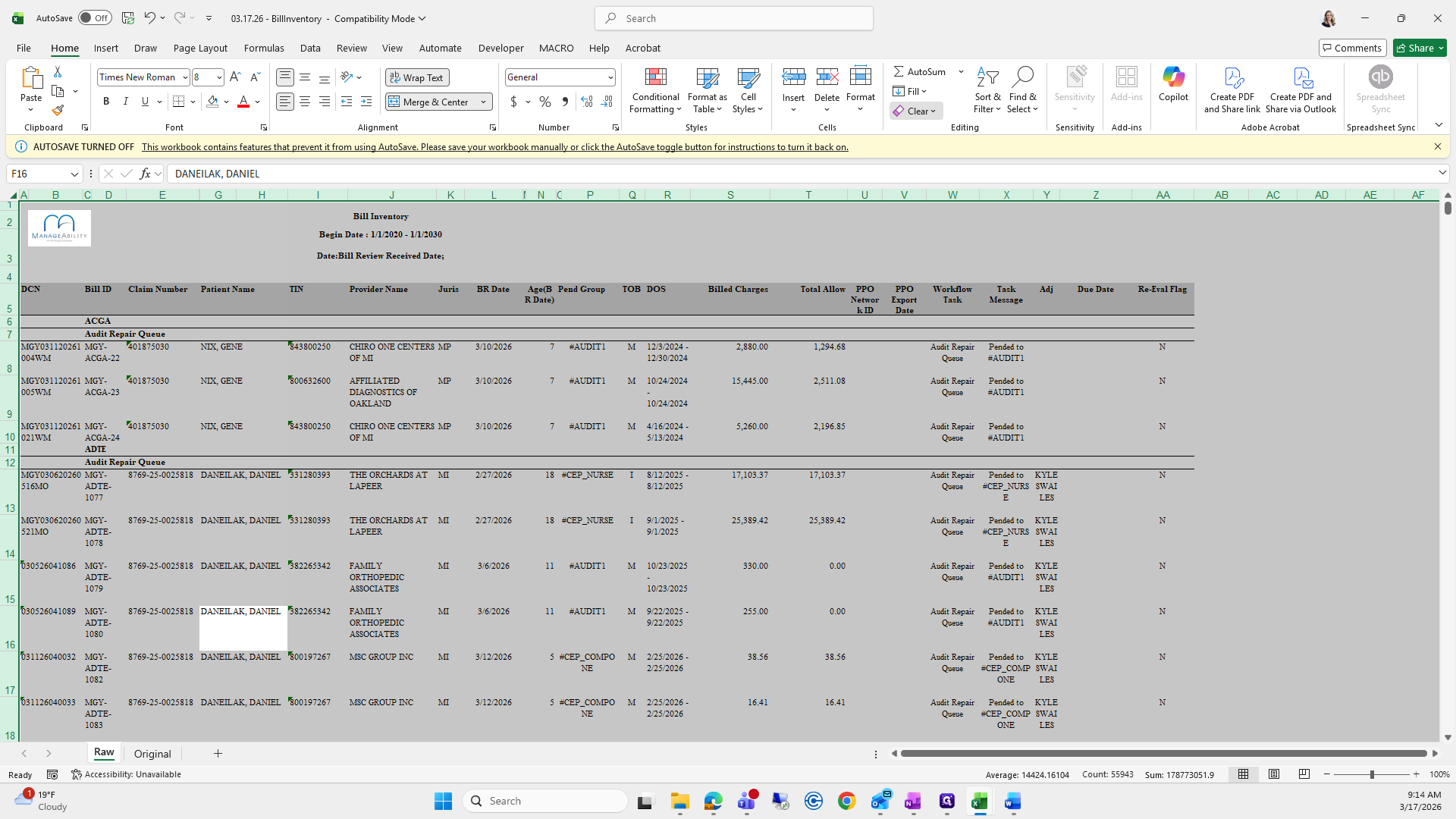Open Chrome from the Windows taskbar
This screenshot has height=819, width=1456.
(x=846, y=801)
